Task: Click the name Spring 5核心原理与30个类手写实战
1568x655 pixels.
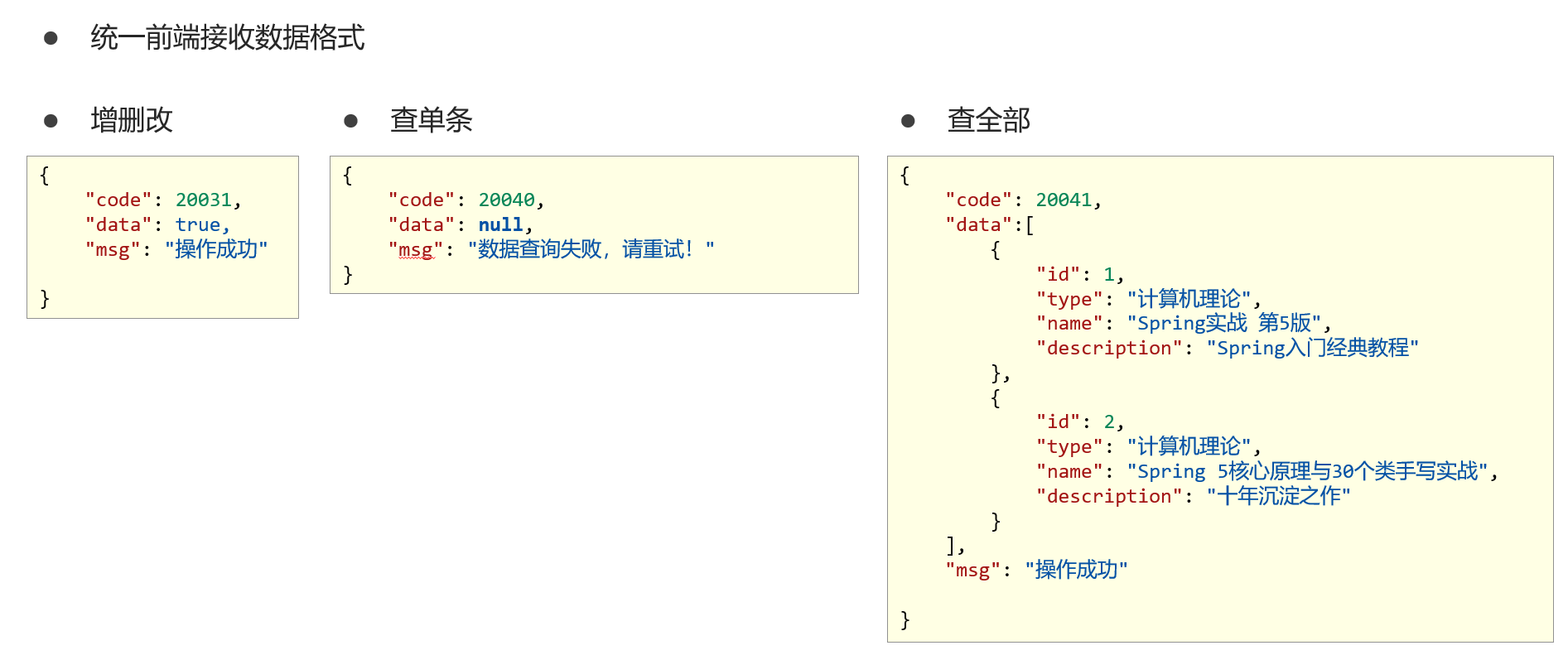Action: (1307, 471)
